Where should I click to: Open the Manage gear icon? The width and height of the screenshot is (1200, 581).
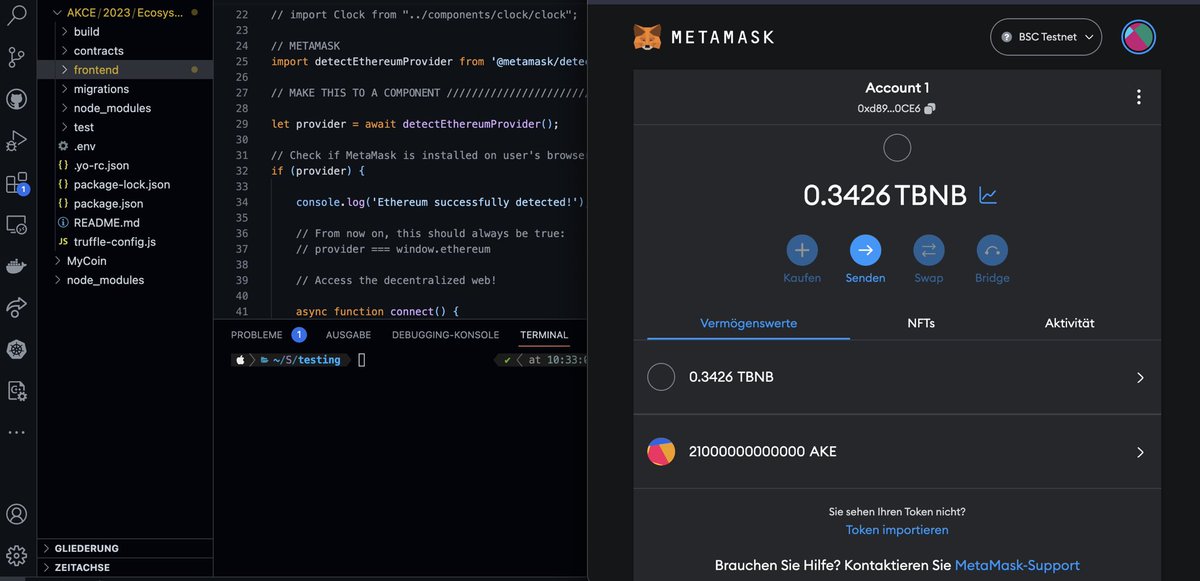pos(16,555)
